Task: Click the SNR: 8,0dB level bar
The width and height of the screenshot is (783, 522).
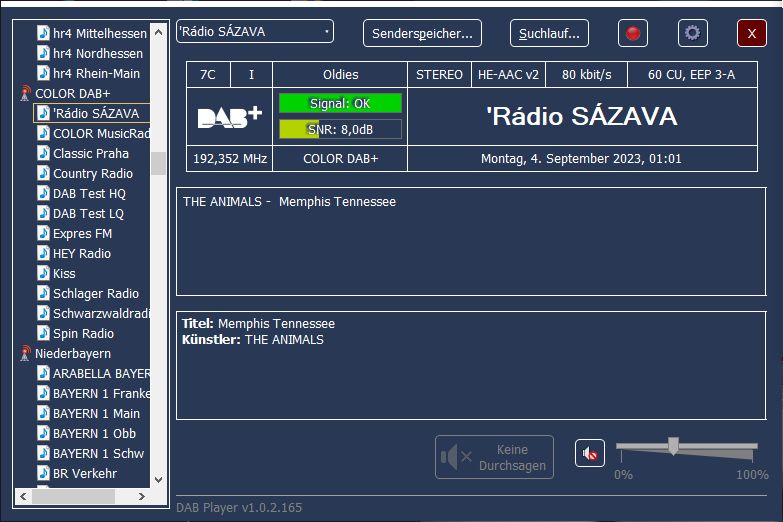Action: coord(340,129)
